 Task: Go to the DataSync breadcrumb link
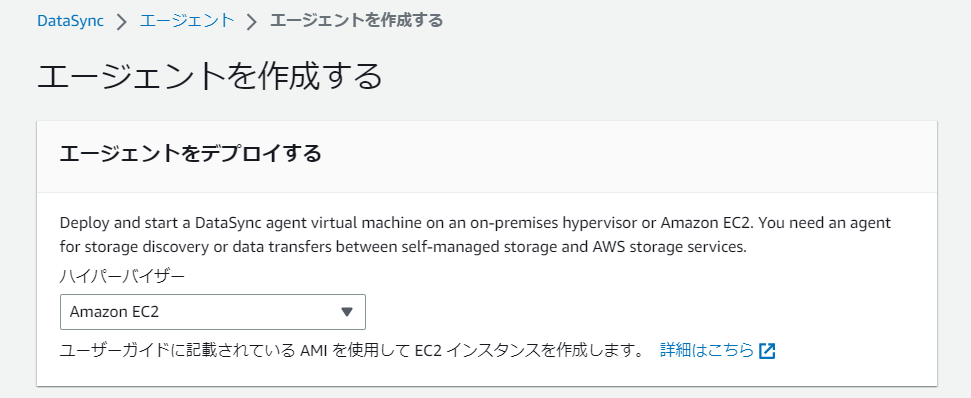click(70, 21)
